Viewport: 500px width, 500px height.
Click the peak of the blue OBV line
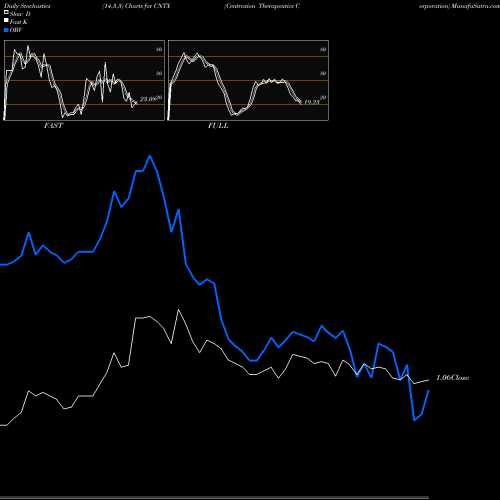click(150, 156)
